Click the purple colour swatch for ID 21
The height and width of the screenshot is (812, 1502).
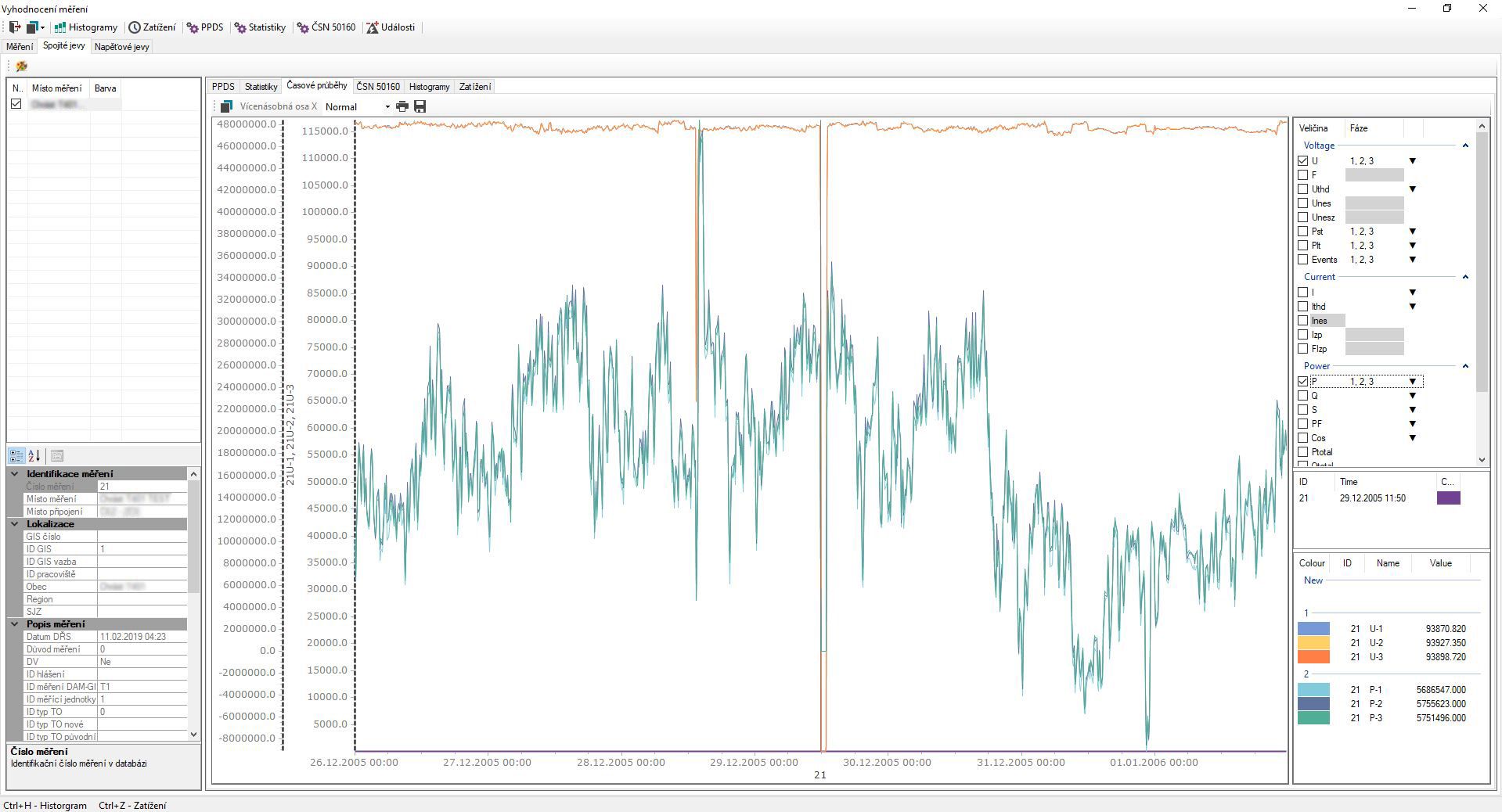coord(1448,498)
